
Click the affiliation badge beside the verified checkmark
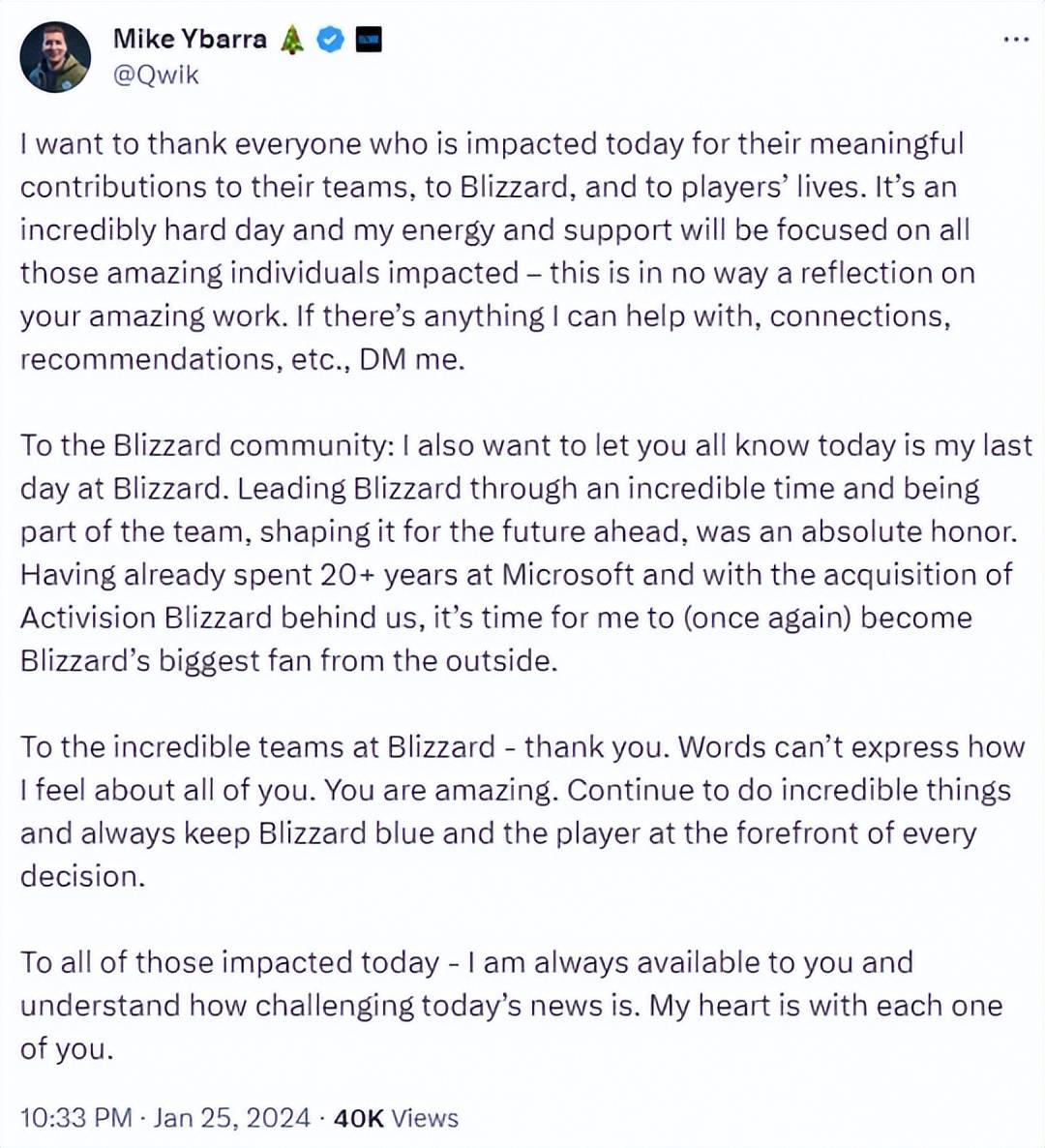pyautogui.click(x=369, y=40)
